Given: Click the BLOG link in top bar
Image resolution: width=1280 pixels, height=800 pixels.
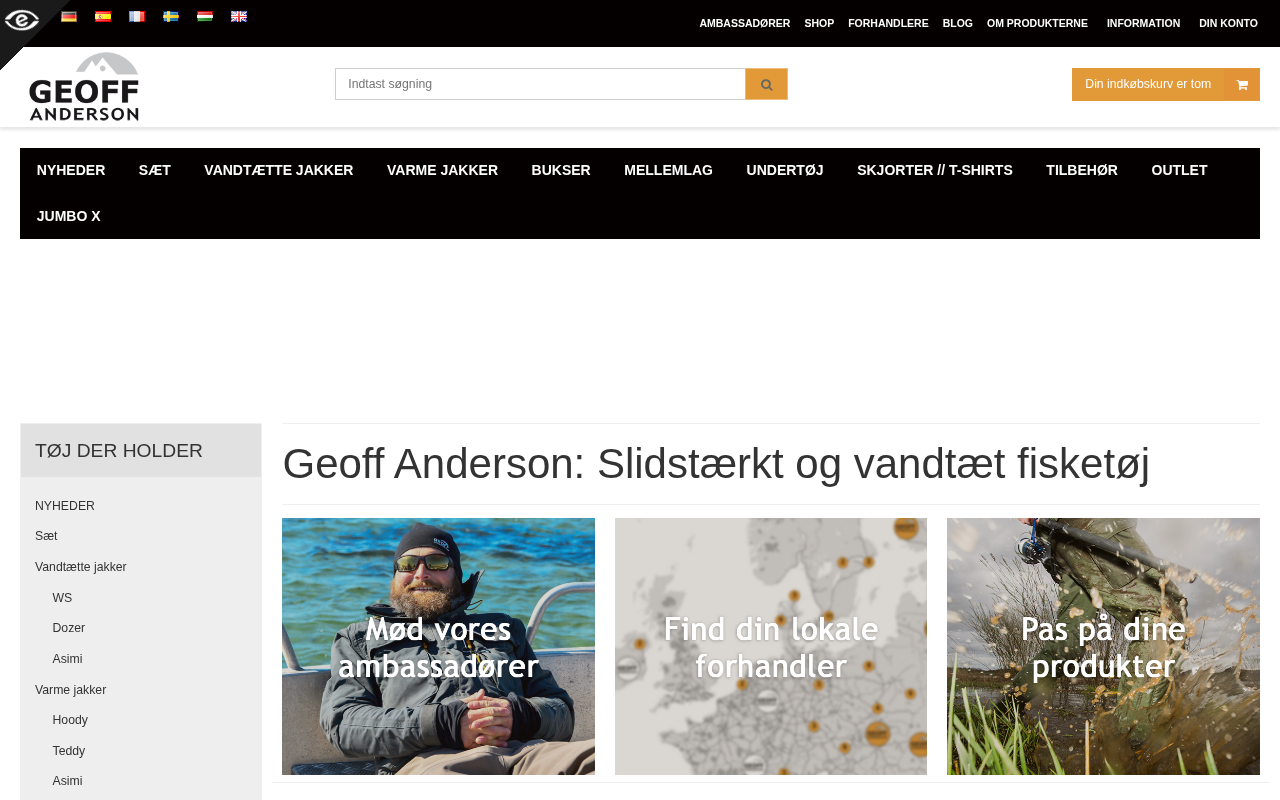Looking at the screenshot, I should pos(957,23).
